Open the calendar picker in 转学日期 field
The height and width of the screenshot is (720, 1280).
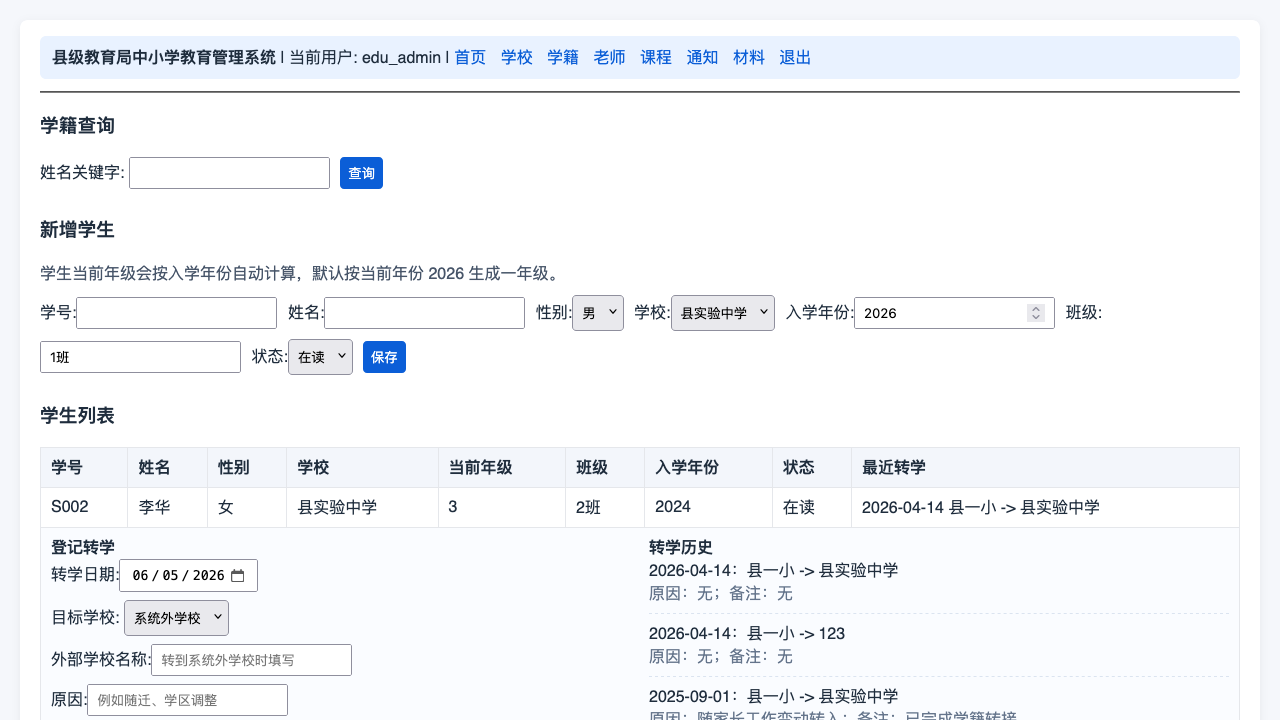[237, 575]
